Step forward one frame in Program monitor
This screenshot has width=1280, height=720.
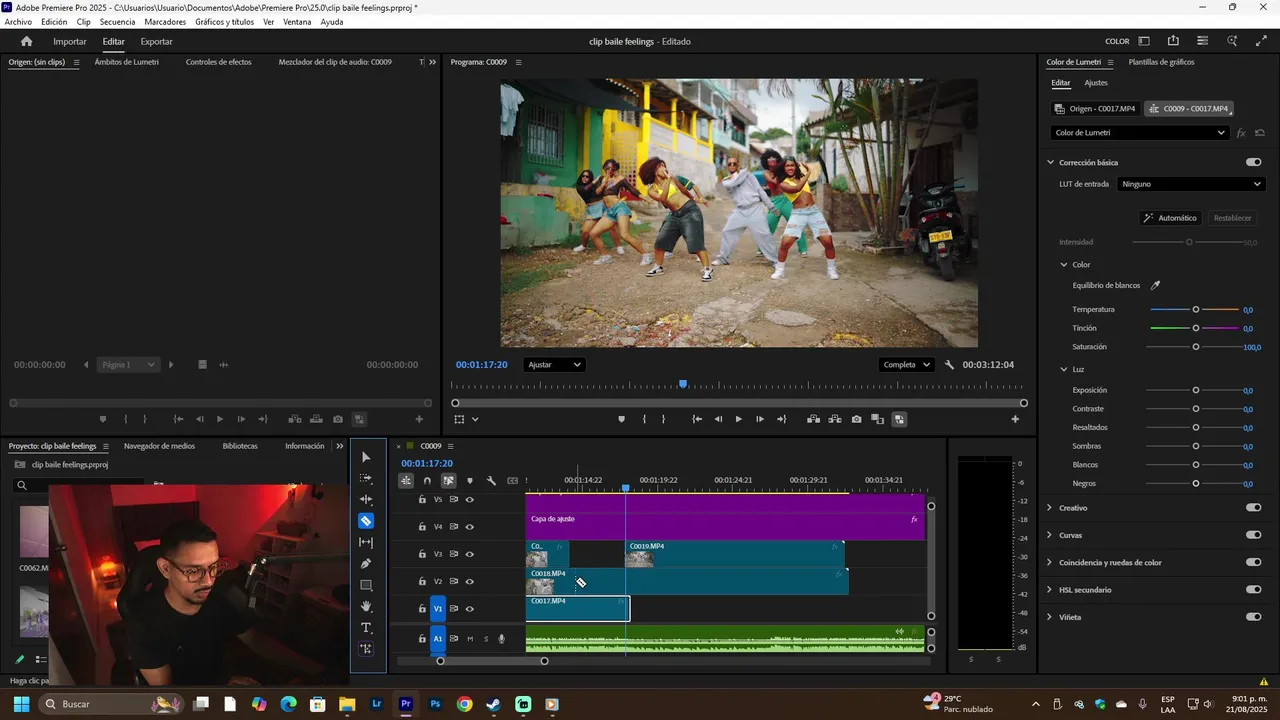tap(760, 419)
